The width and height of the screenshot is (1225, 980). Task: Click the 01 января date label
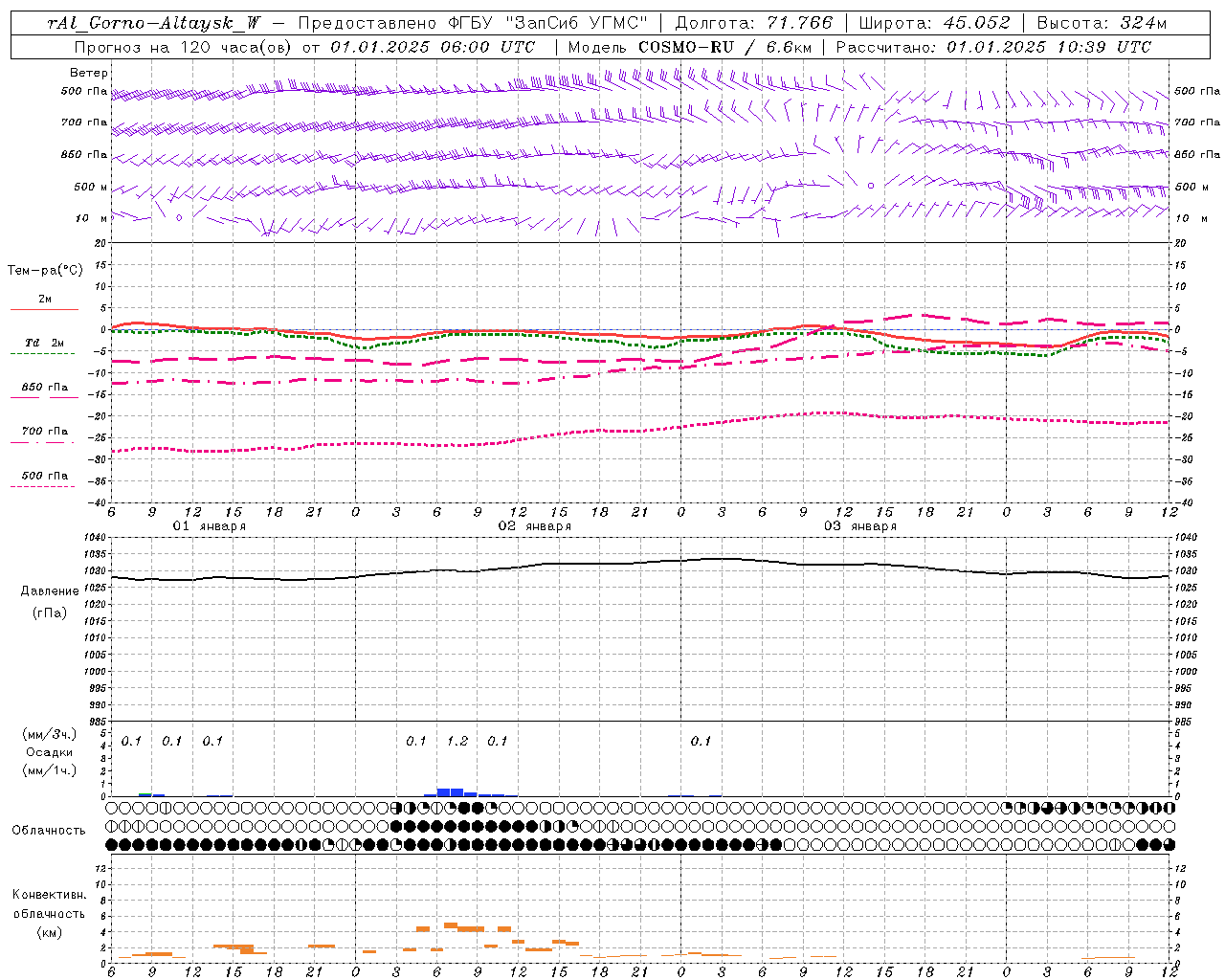(209, 526)
